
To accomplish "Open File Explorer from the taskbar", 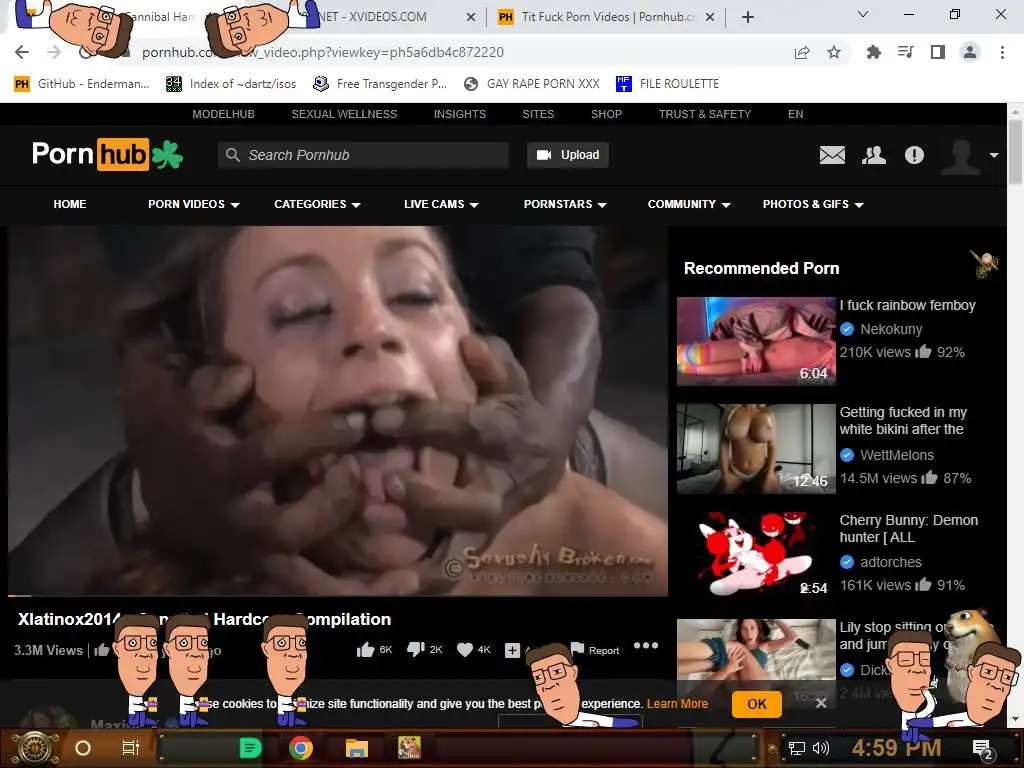I will point(357,748).
